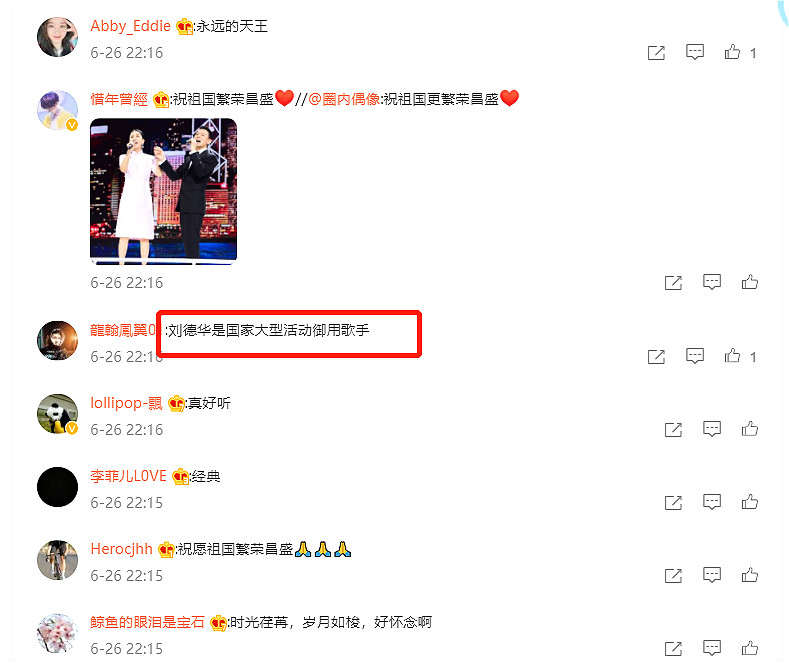Reply to 李菲儿LOVE's comment 经典
The width and height of the screenshot is (789, 669).
coord(712,501)
